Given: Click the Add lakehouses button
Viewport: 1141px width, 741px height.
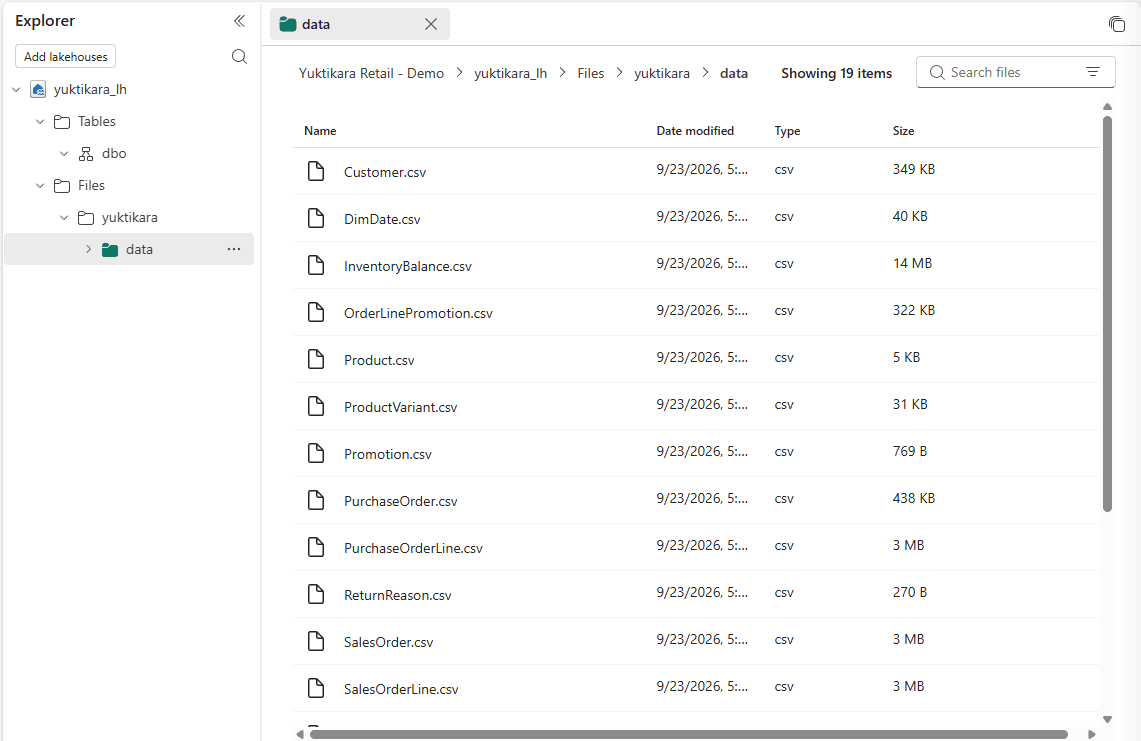Looking at the screenshot, I should pos(65,57).
